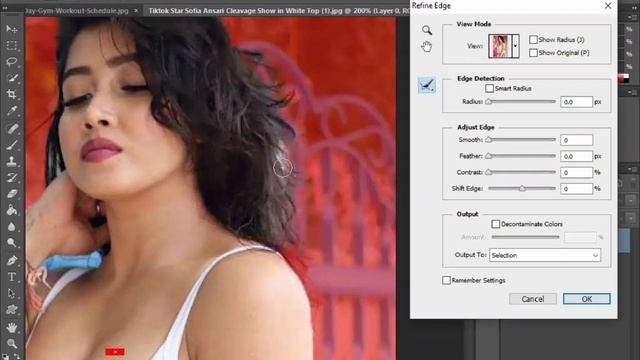Switch to Jay-Gym-Workout-Schedule.jpg tab

click(77, 11)
